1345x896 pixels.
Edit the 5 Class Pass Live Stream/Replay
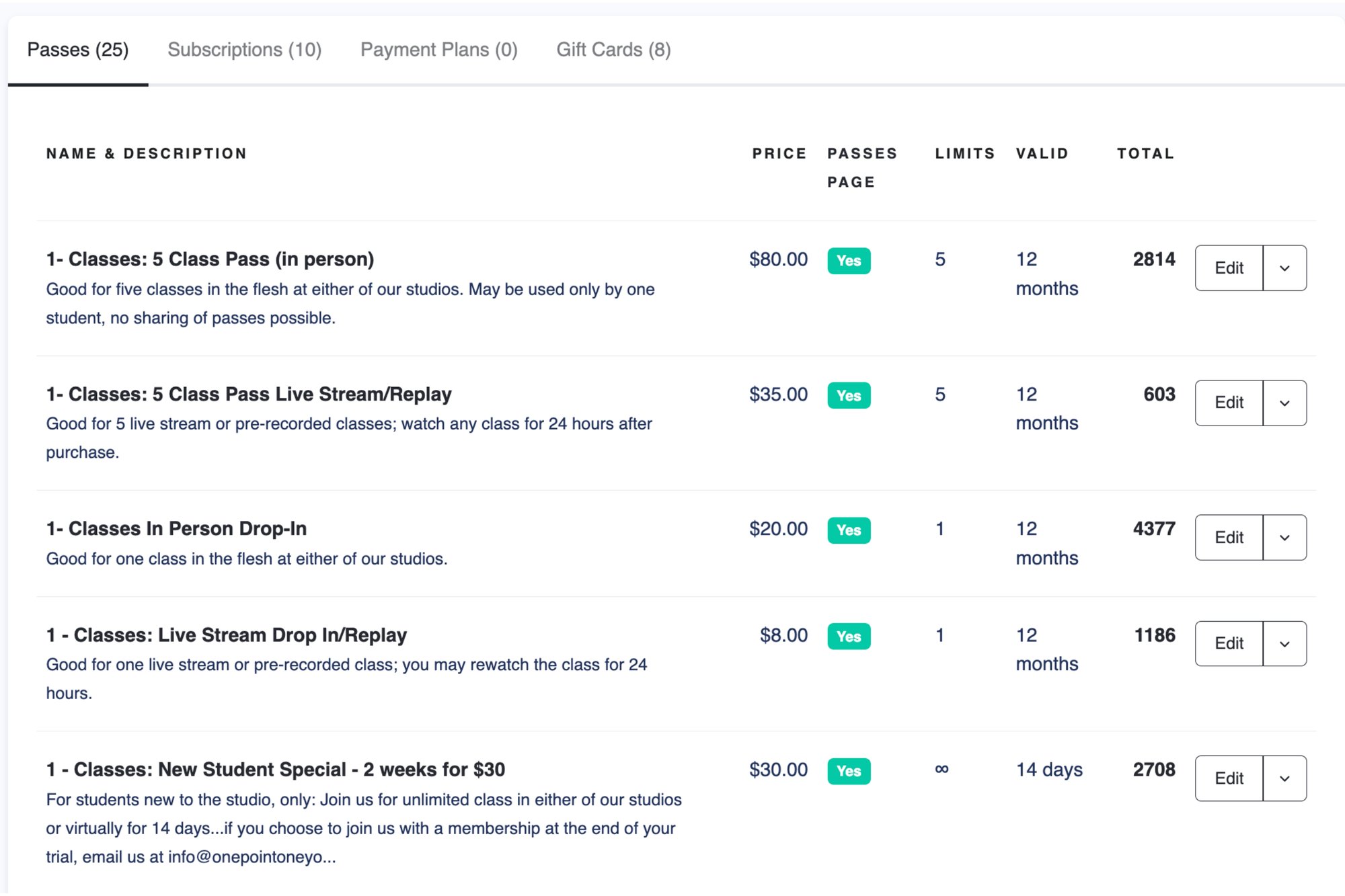(1229, 403)
